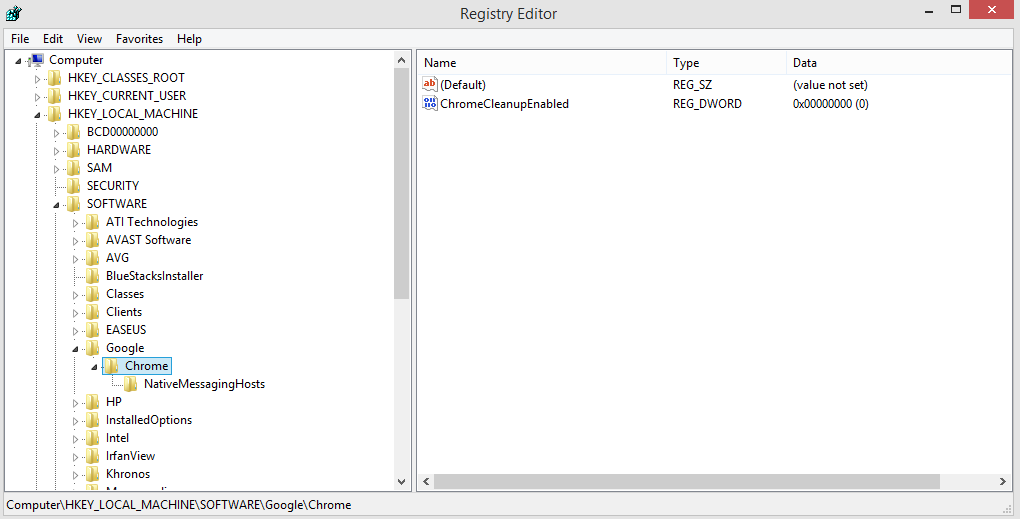Click values pane scroll right arrow
The image size is (1020, 519).
(1002, 482)
